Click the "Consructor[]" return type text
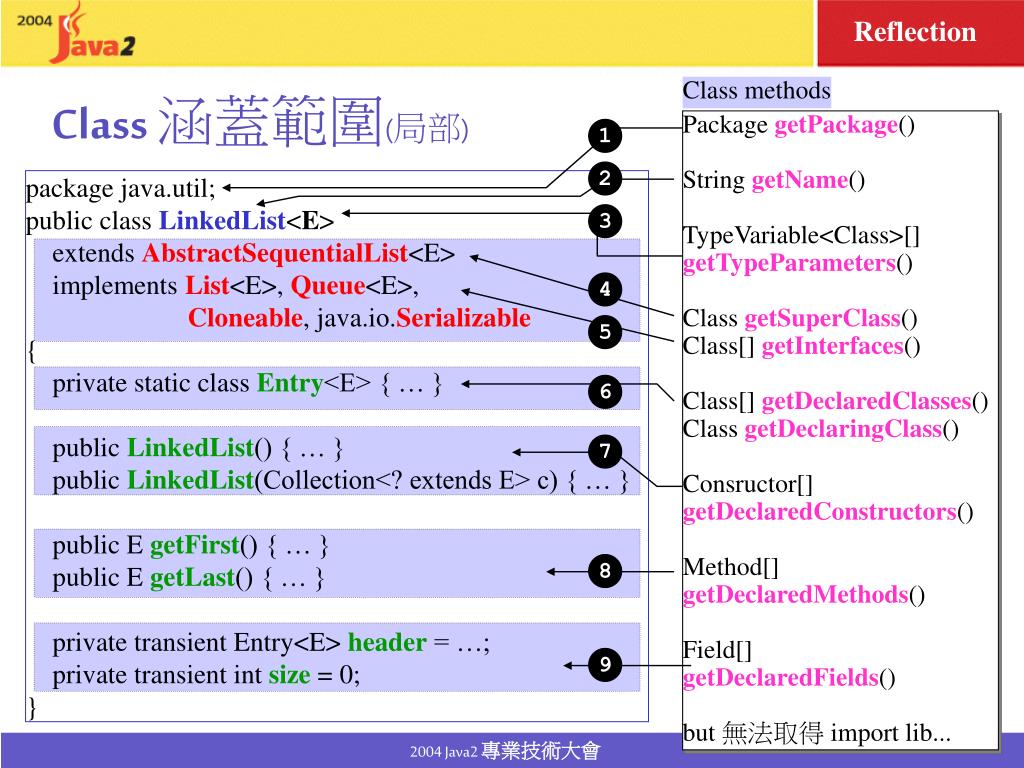The width and height of the screenshot is (1024, 768). point(748,484)
